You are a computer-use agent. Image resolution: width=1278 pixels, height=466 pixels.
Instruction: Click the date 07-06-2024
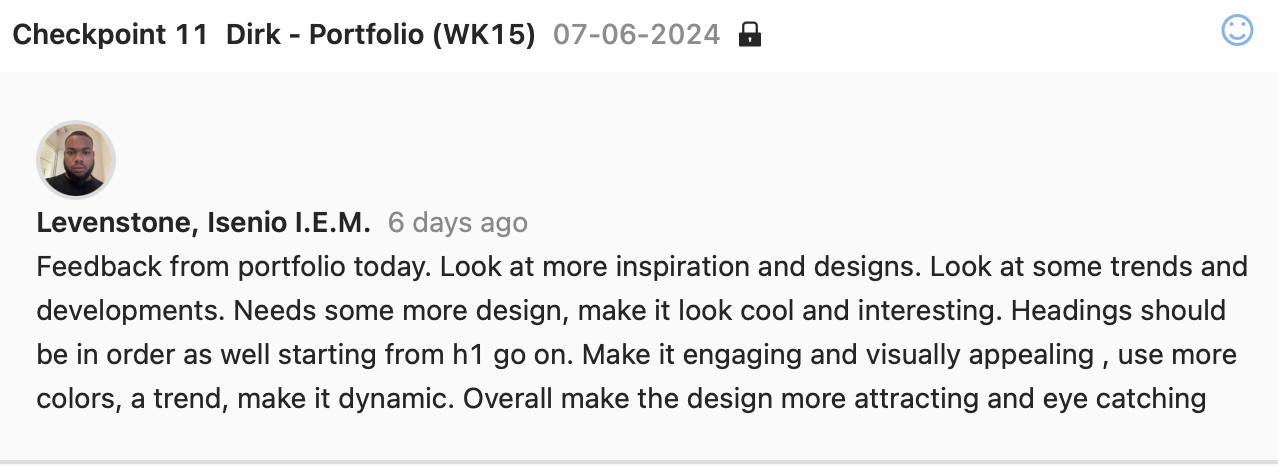(636, 35)
